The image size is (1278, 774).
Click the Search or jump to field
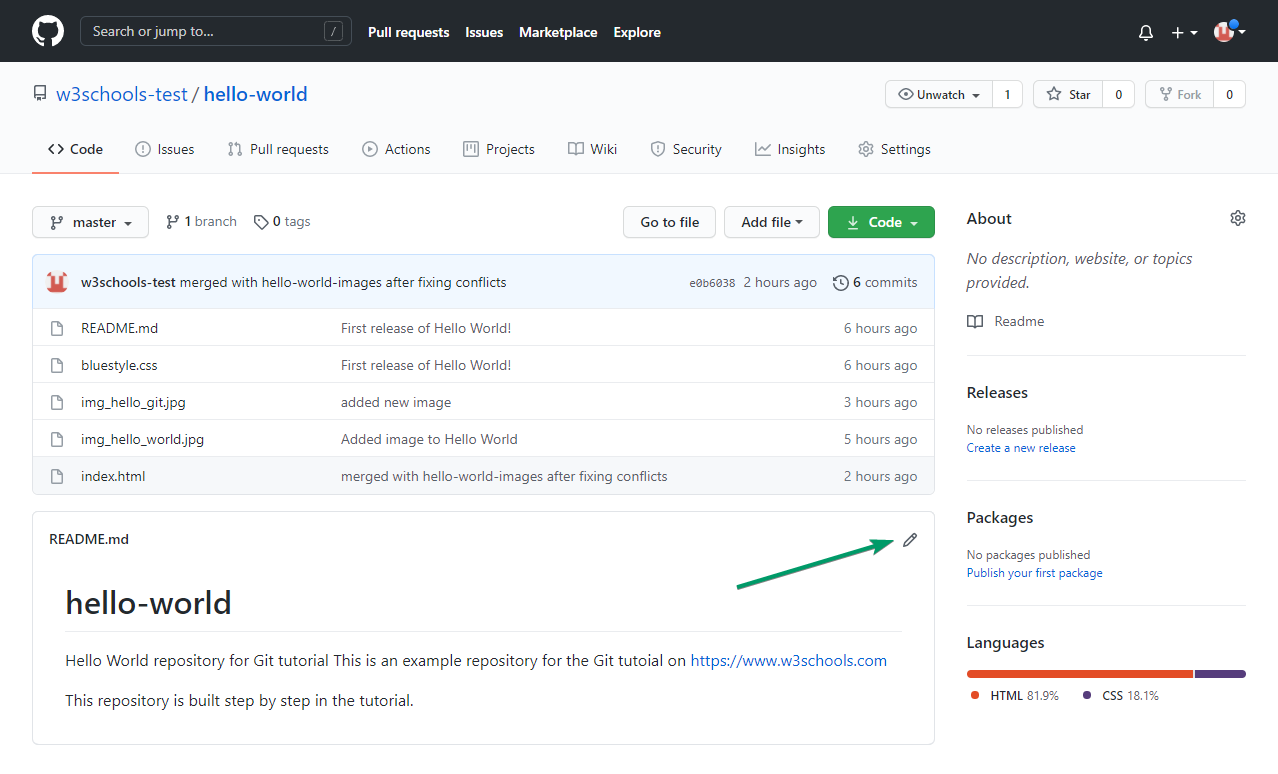pos(215,31)
